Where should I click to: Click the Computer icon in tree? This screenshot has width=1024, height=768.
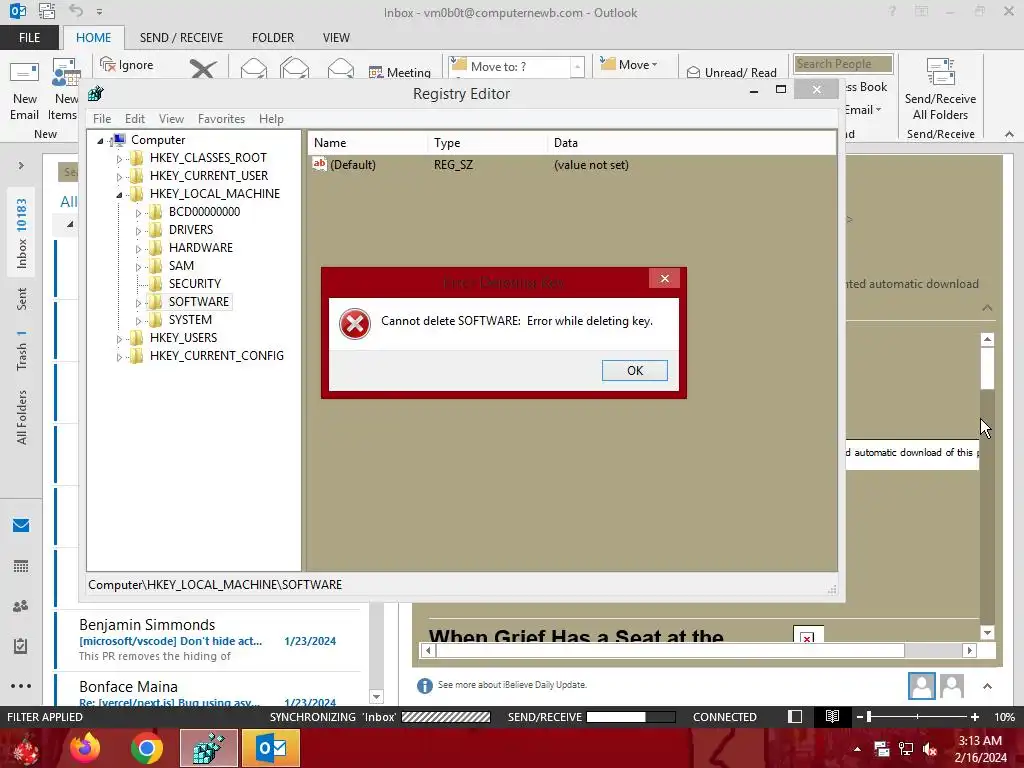(x=118, y=140)
